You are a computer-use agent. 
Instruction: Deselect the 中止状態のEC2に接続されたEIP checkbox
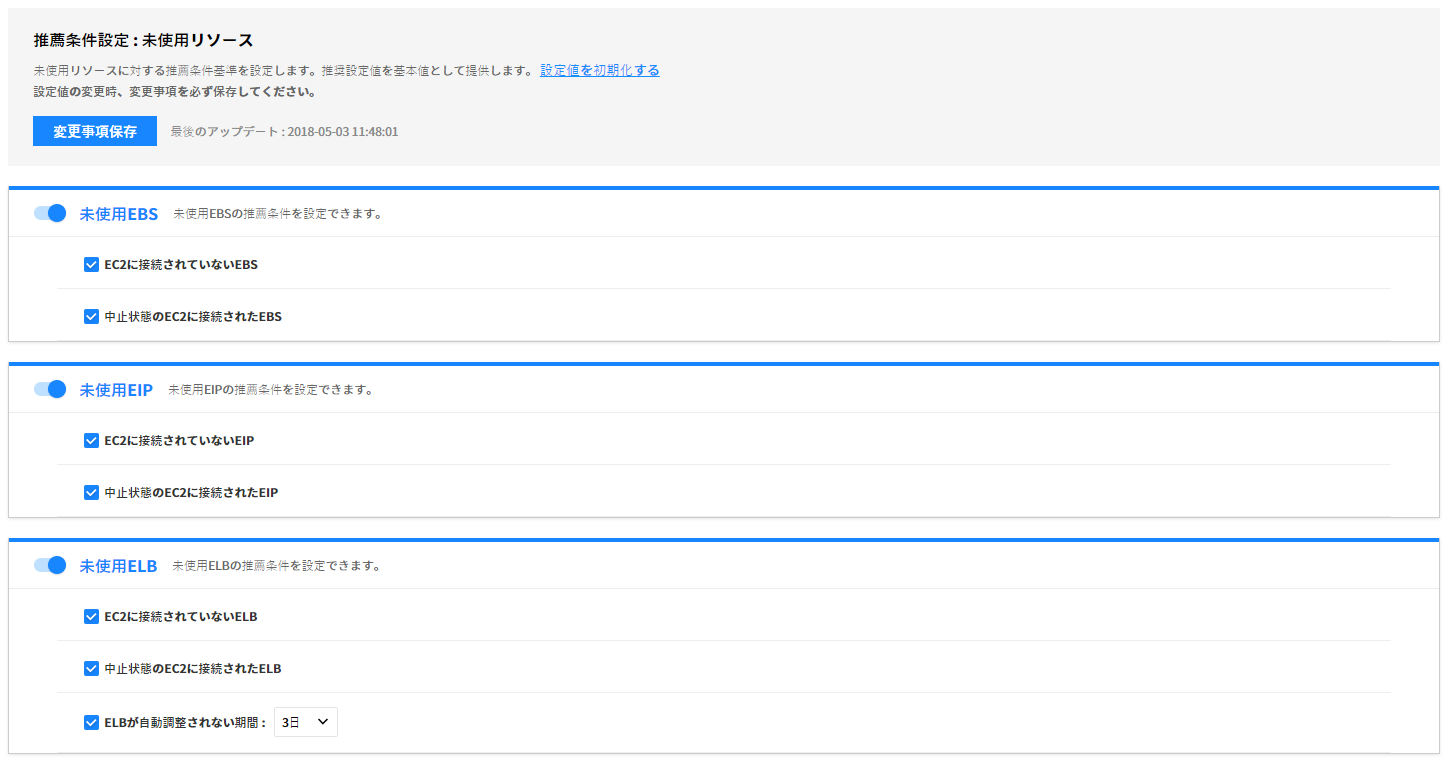pyautogui.click(x=91, y=493)
